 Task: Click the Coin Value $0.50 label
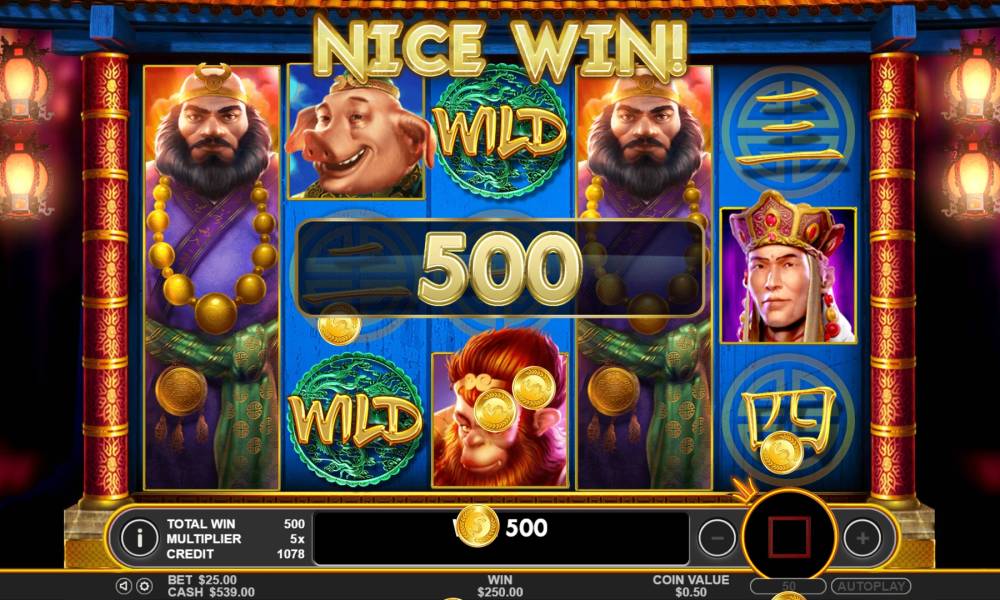[690, 586]
